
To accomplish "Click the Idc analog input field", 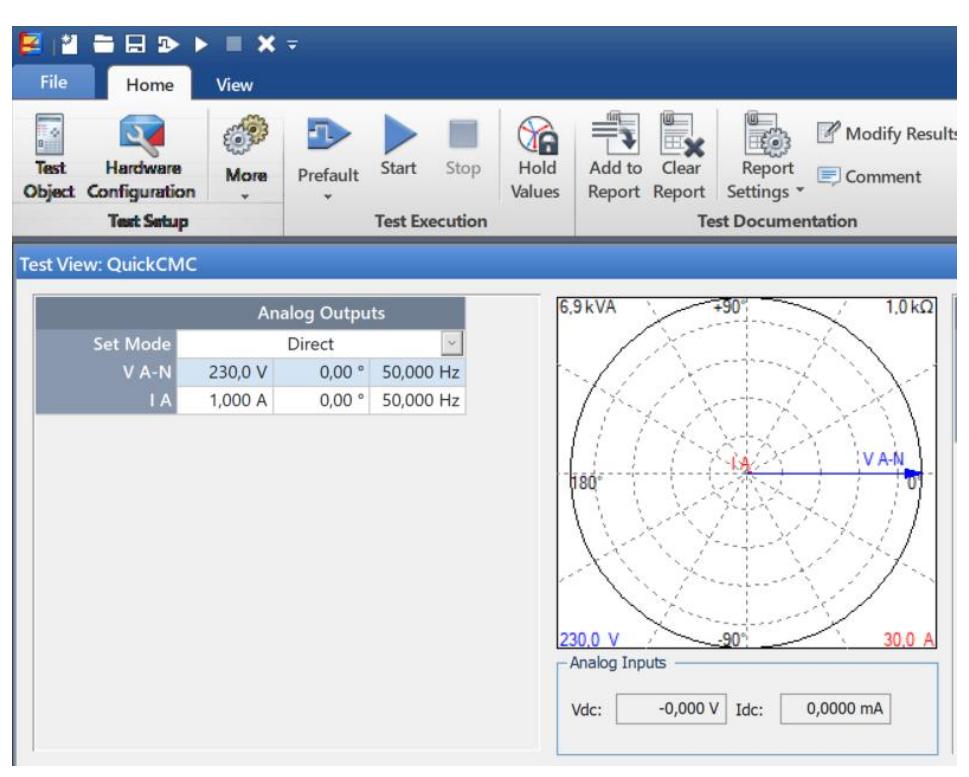I will 836,708.
